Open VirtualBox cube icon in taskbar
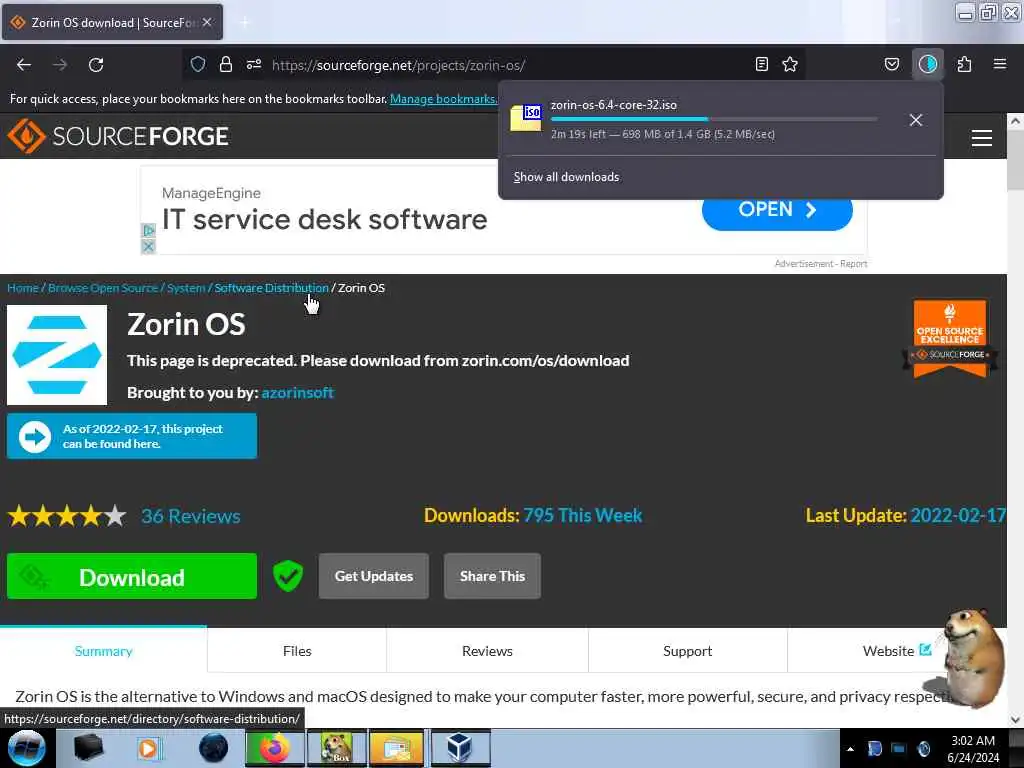Viewport: 1024px width, 768px height. click(459, 748)
